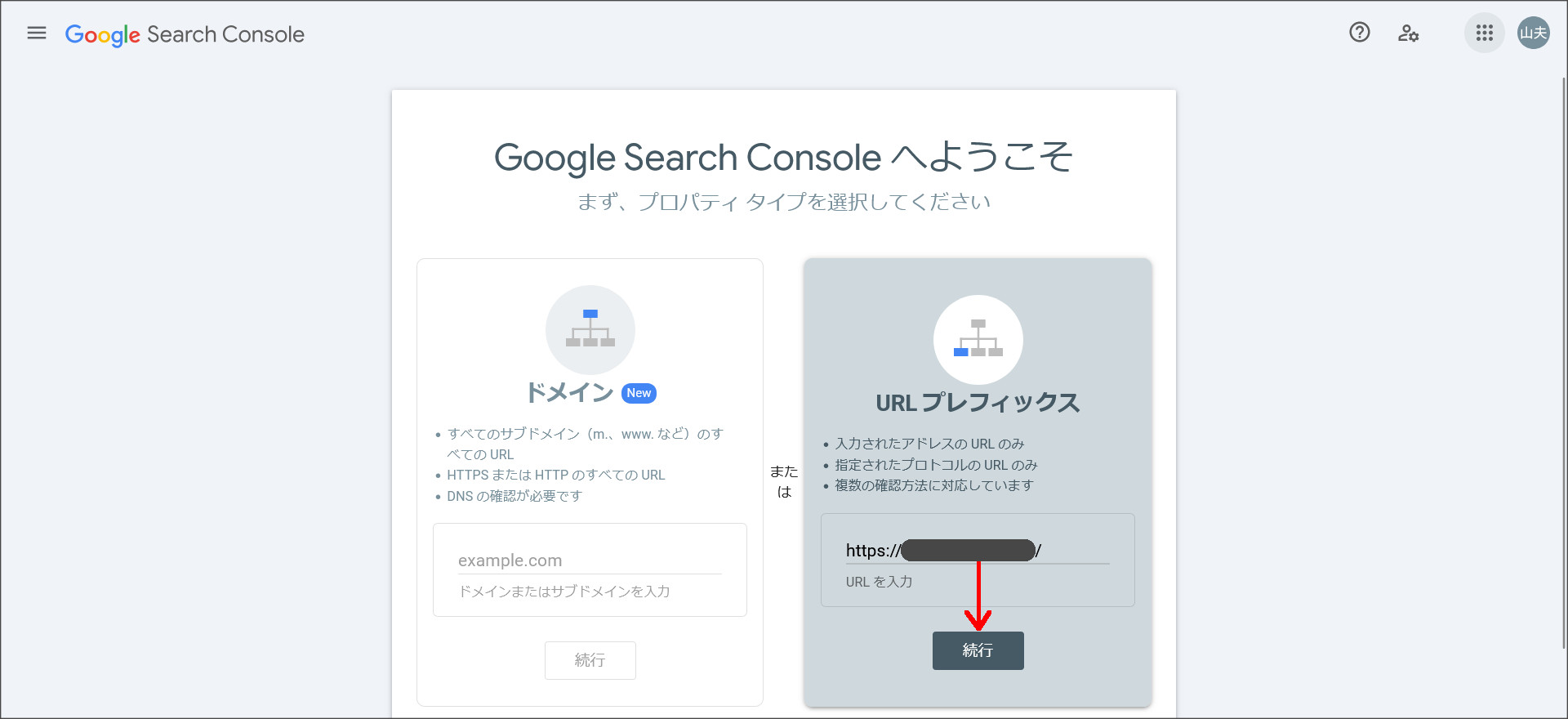Click HTTPS または HTTP のすべての URL text
The image size is (1568, 719).
click(556, 475)
